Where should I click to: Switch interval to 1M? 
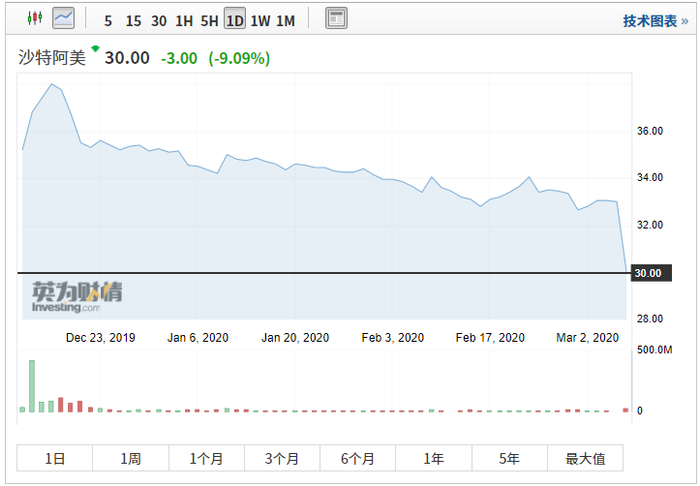(285, 20)
